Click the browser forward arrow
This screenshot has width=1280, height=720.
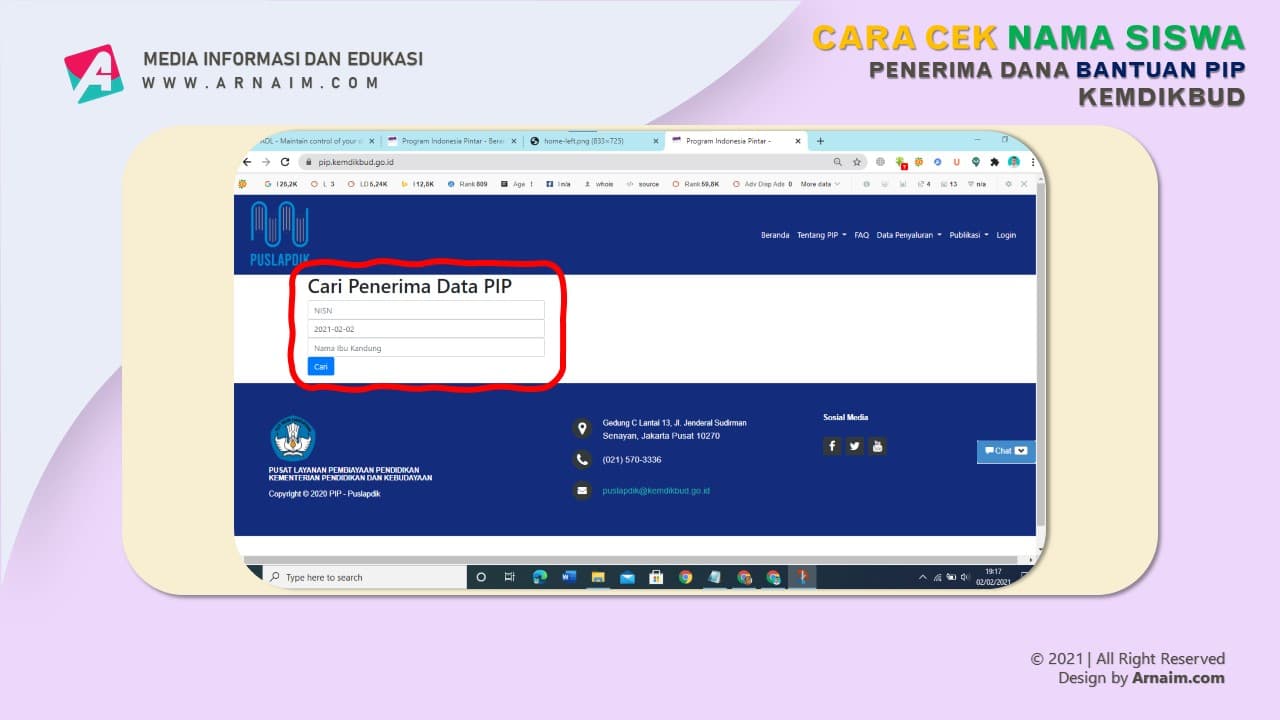click(266, 162)
